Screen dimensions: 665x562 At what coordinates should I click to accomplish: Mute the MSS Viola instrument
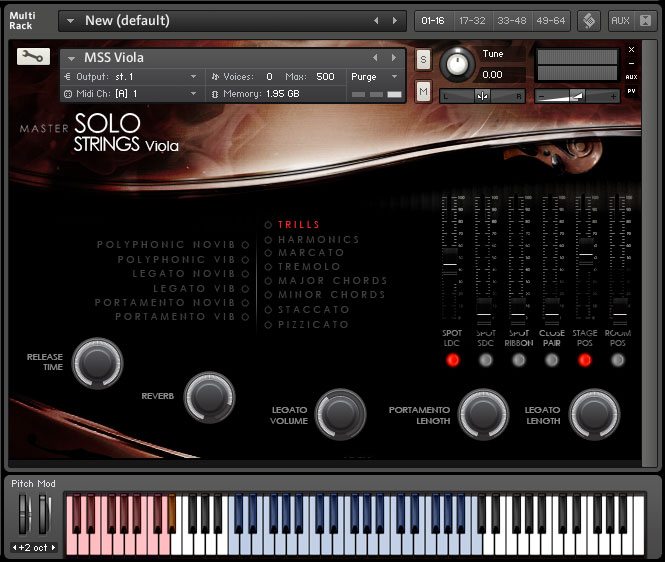pyautogui.click(x=423, y=92)
